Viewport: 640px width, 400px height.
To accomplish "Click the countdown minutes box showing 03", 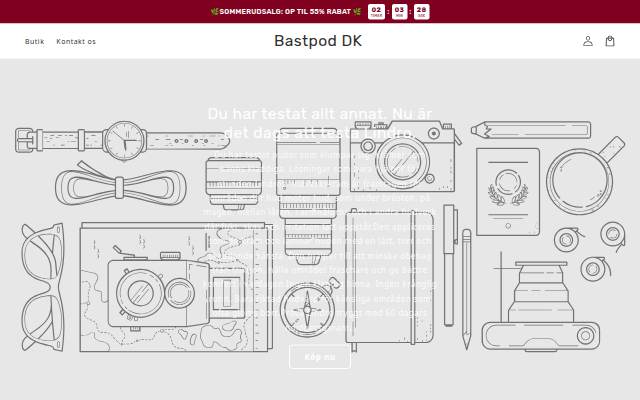I will (399, 11).
